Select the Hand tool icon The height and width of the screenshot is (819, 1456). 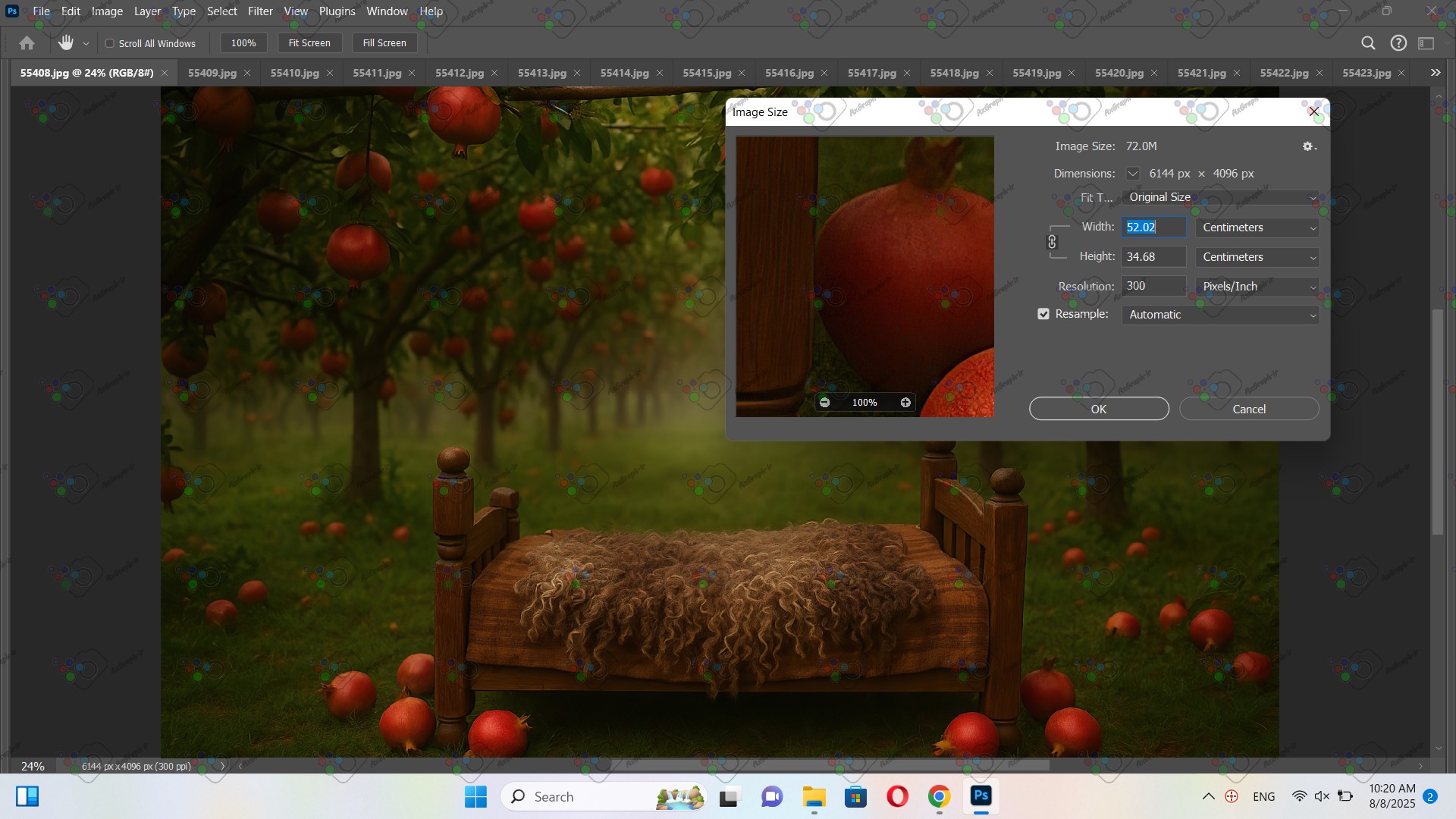tap(66, 43)
